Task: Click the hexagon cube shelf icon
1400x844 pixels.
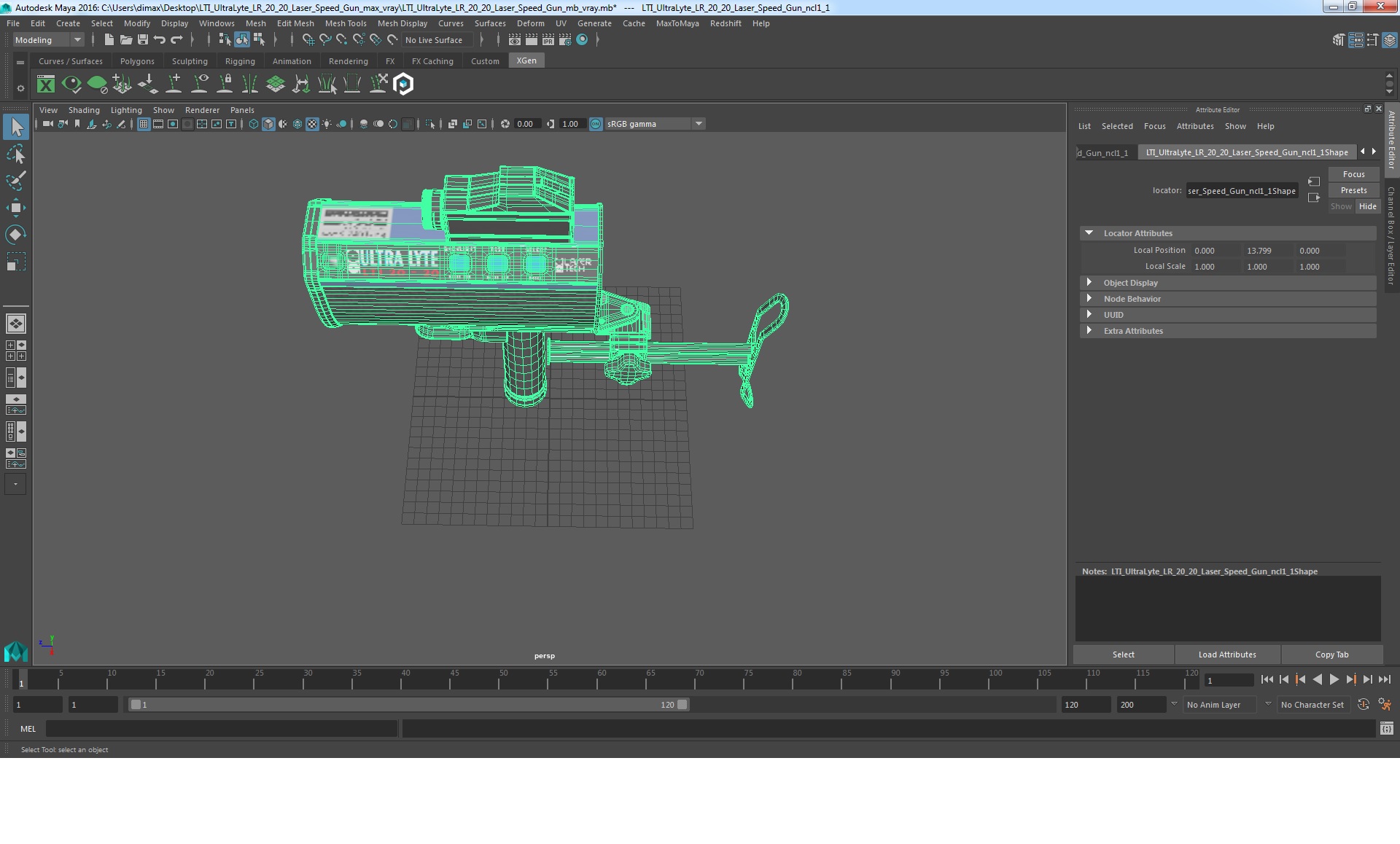Action: pyautogui.click(x=403, y=85)
